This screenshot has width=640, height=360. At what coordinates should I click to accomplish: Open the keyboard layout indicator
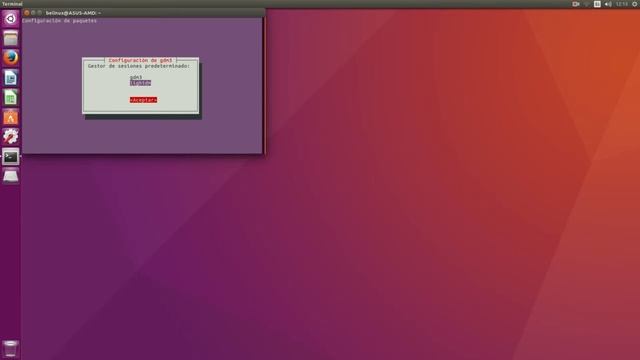tap(597, 4)
